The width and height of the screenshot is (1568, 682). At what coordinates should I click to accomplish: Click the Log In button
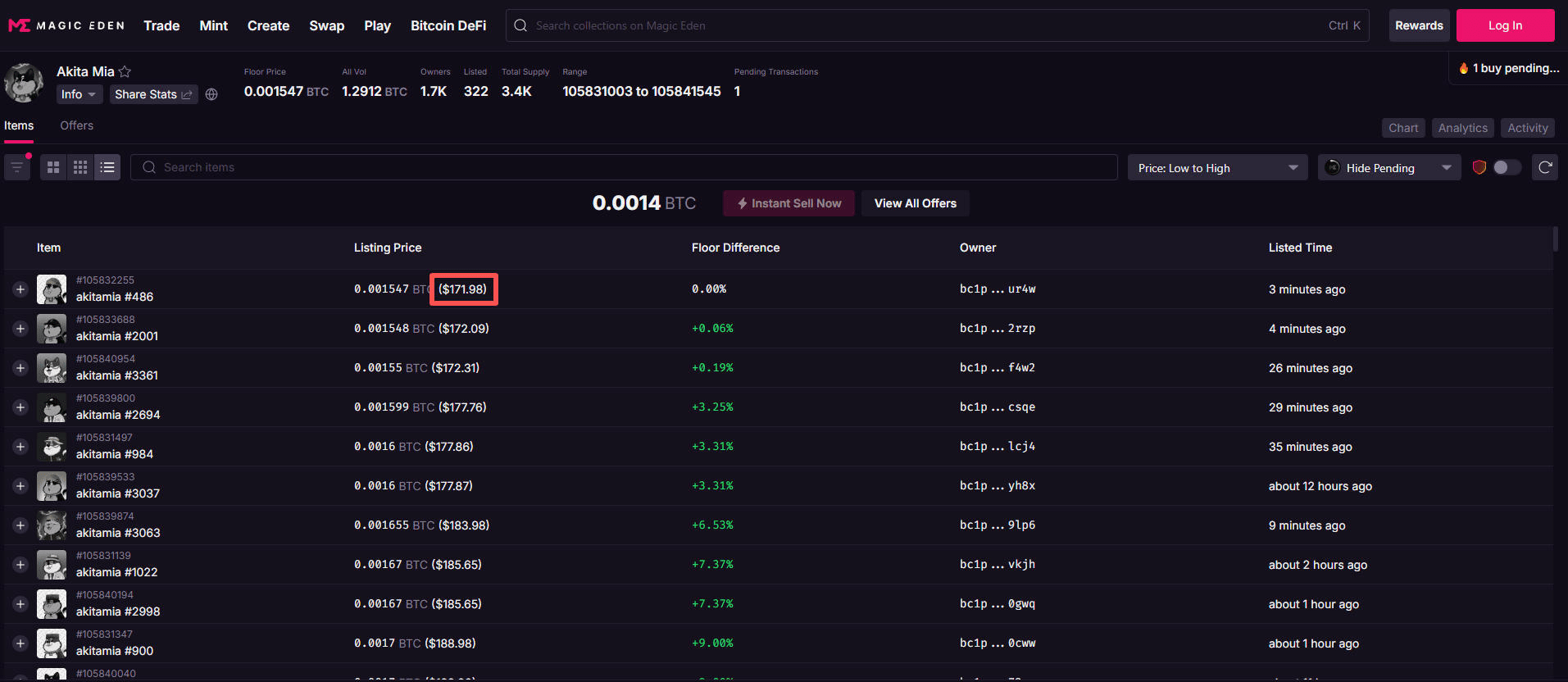point(1505,25)
